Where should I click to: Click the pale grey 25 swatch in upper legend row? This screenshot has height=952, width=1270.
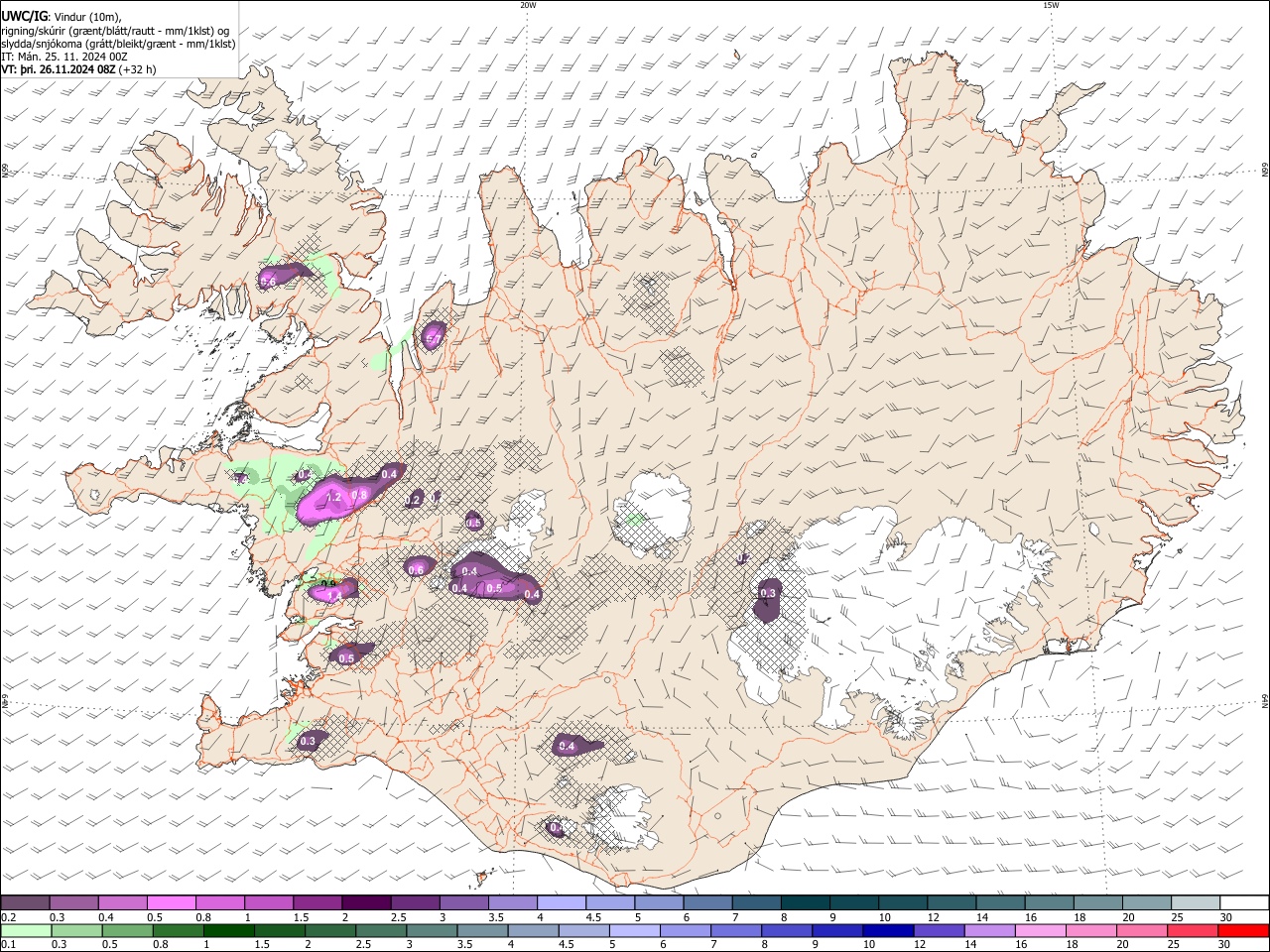tap(1195, 903)
